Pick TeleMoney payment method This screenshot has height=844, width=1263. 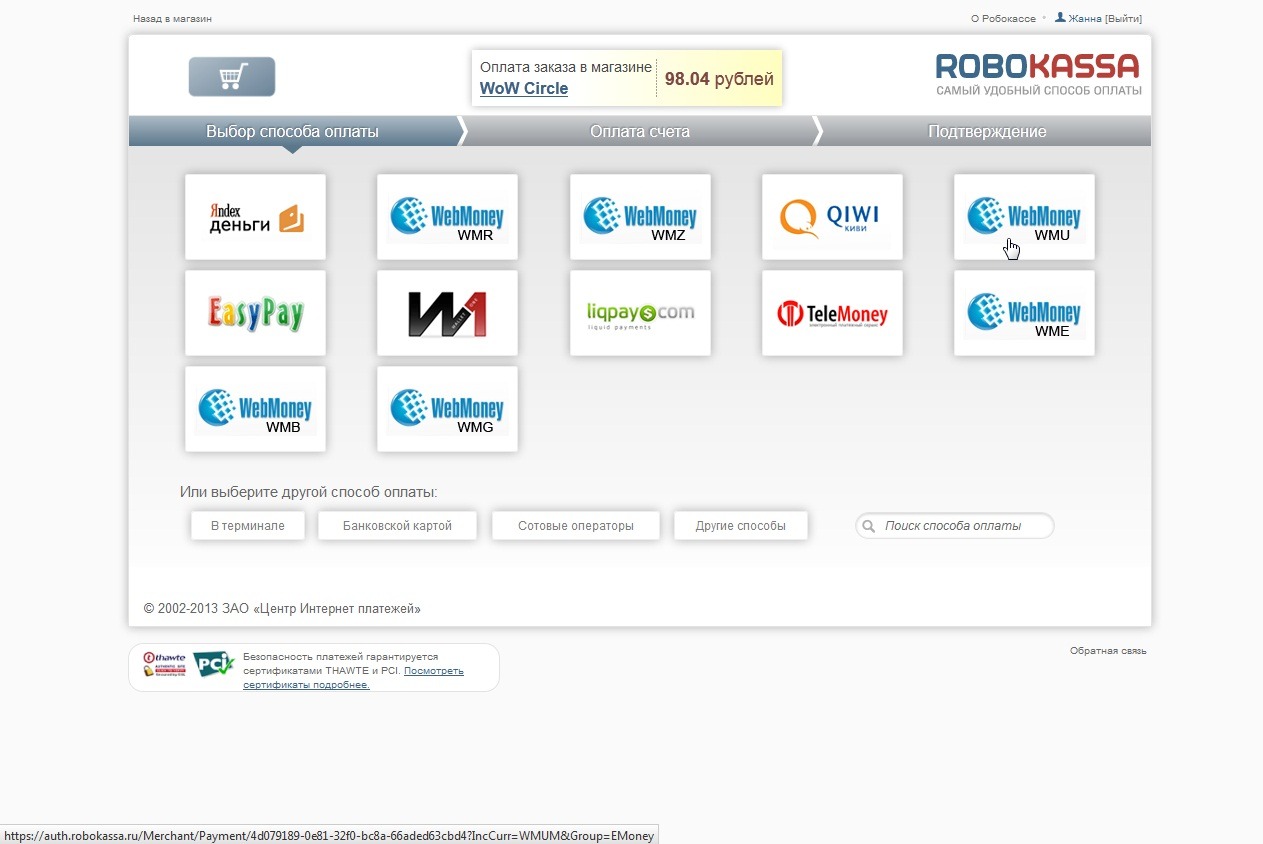pos(832,313)
